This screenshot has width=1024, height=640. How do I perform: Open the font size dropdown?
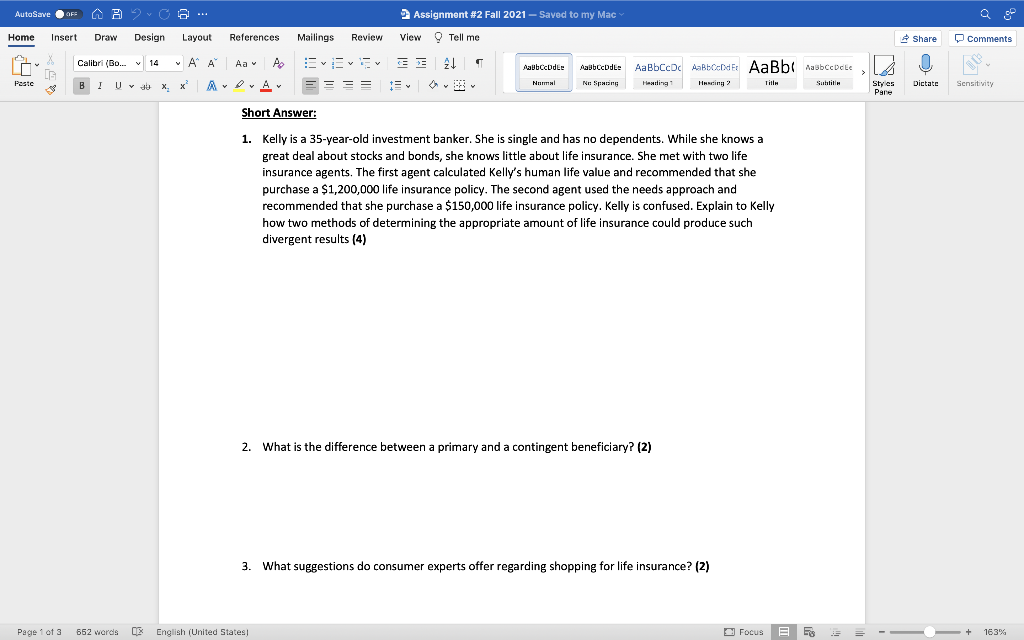(x=177, y=63)
